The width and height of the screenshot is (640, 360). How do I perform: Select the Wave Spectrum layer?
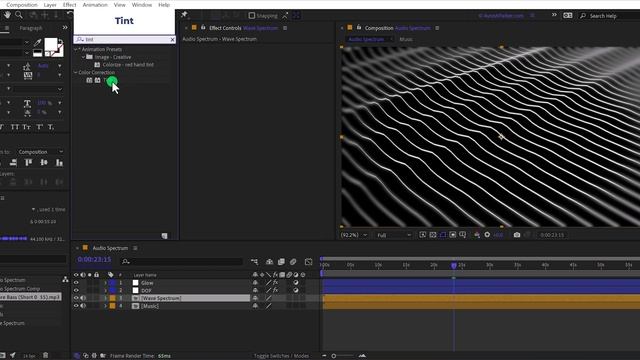tap(161, 298)
